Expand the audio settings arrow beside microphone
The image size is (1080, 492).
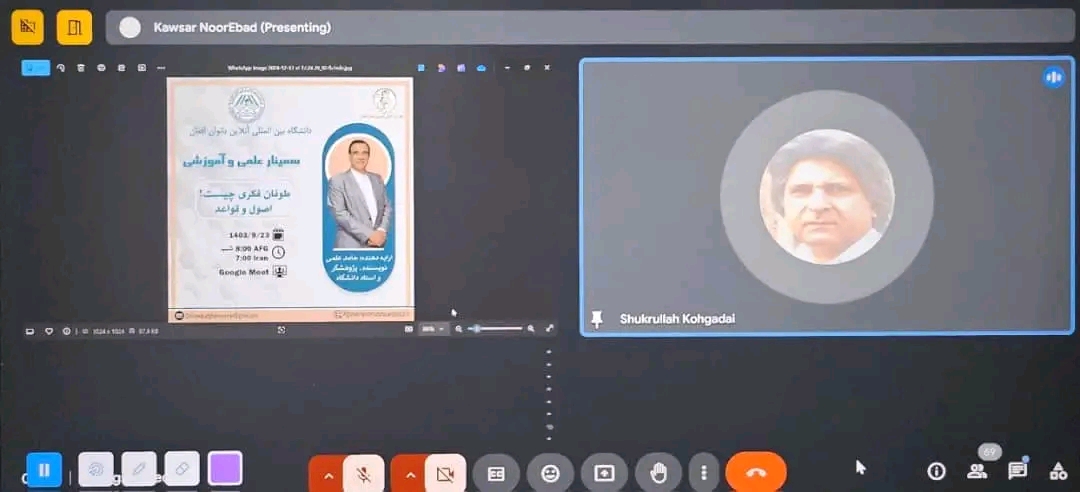pyautogui.click(x=327, y=473)
